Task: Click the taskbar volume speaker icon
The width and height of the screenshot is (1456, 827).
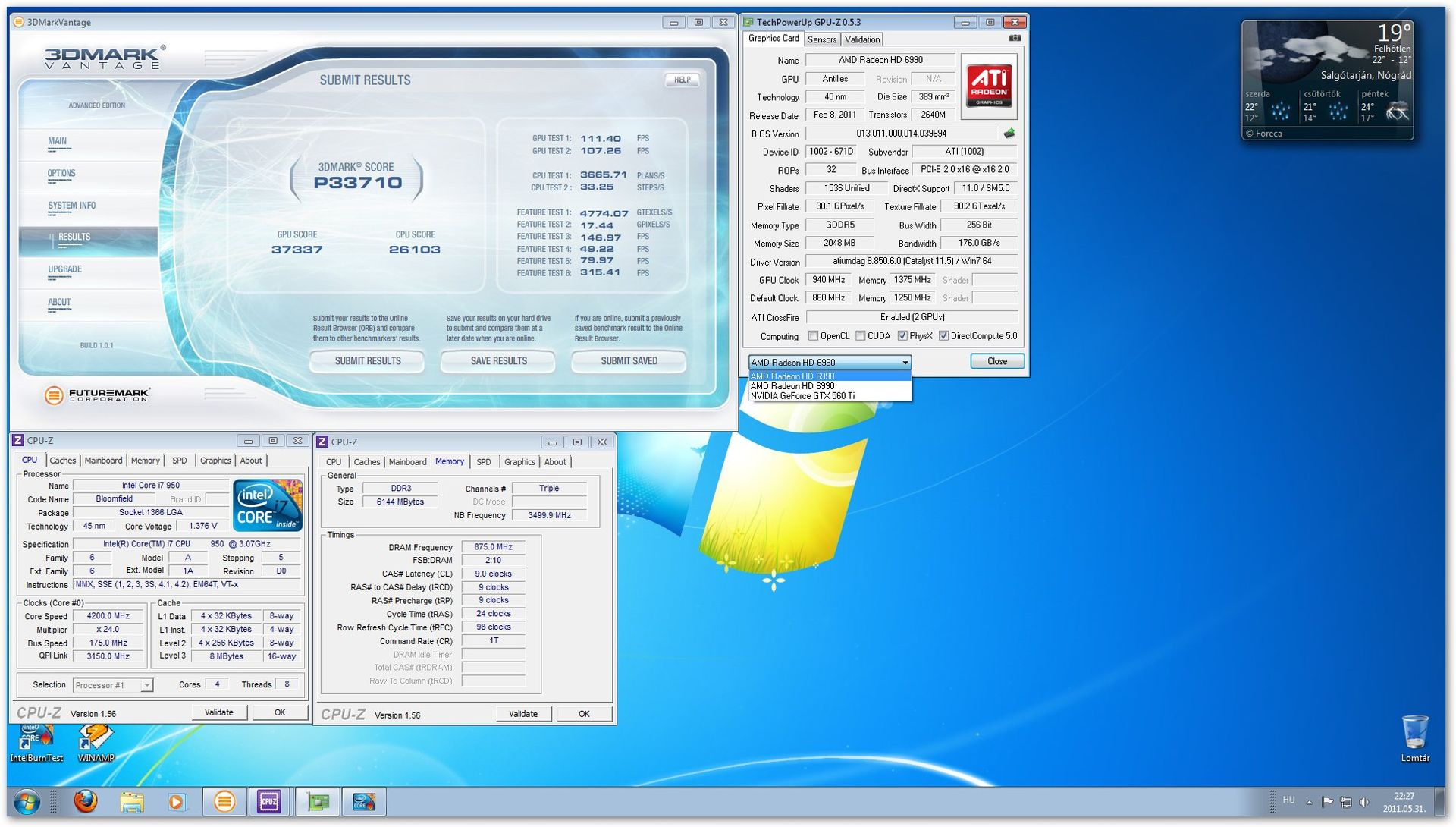Action: pyautogui.click(x=1365, y=802)
